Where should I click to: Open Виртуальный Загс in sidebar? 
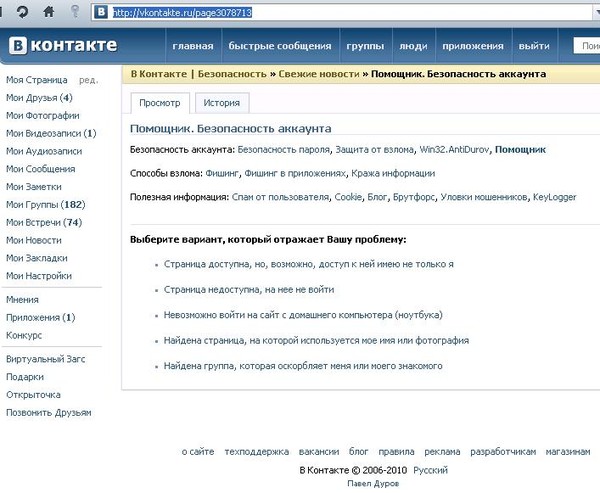click(x=46, y=359)
